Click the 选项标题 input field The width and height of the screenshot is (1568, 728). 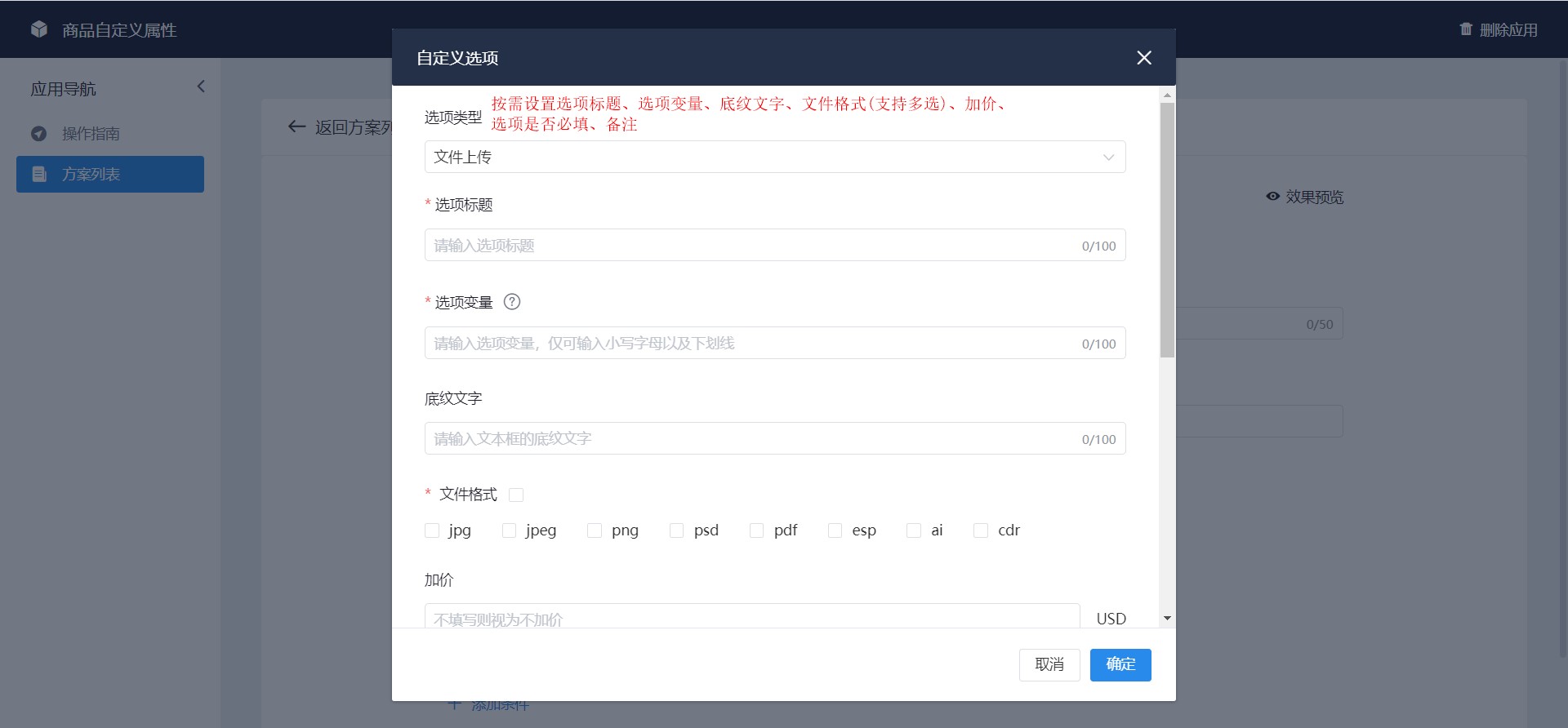(775, 245)
